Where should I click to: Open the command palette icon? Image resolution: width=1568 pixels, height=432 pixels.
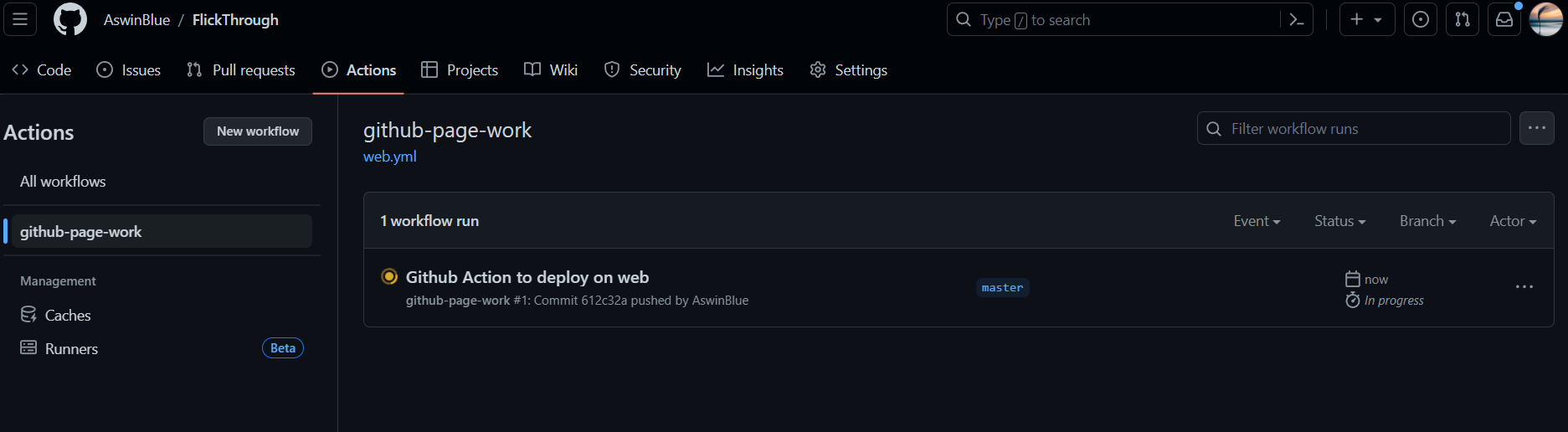pos(1297,19)
